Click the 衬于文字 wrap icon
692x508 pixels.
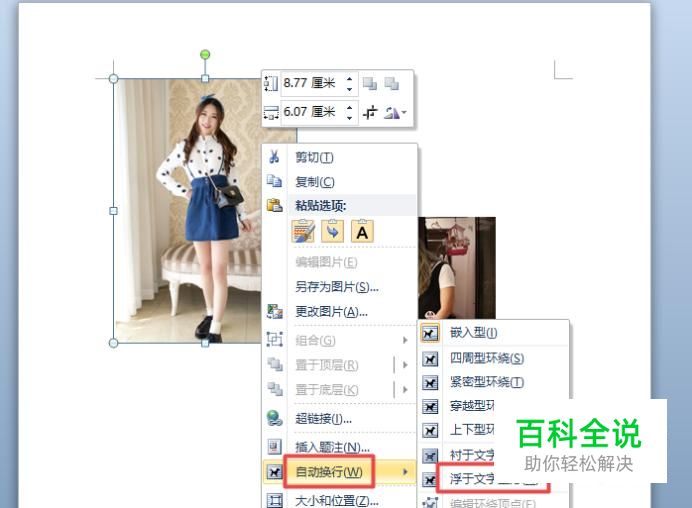pos(430,455)
